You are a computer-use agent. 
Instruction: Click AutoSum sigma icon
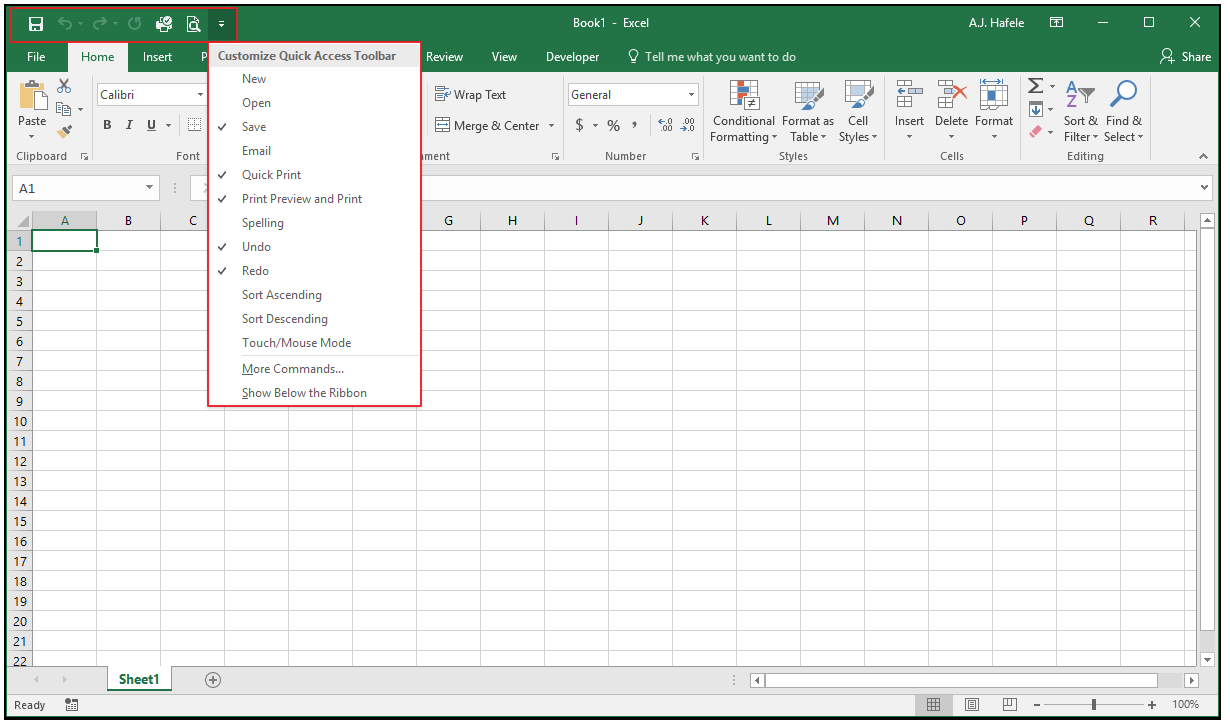coord(1036,86)
